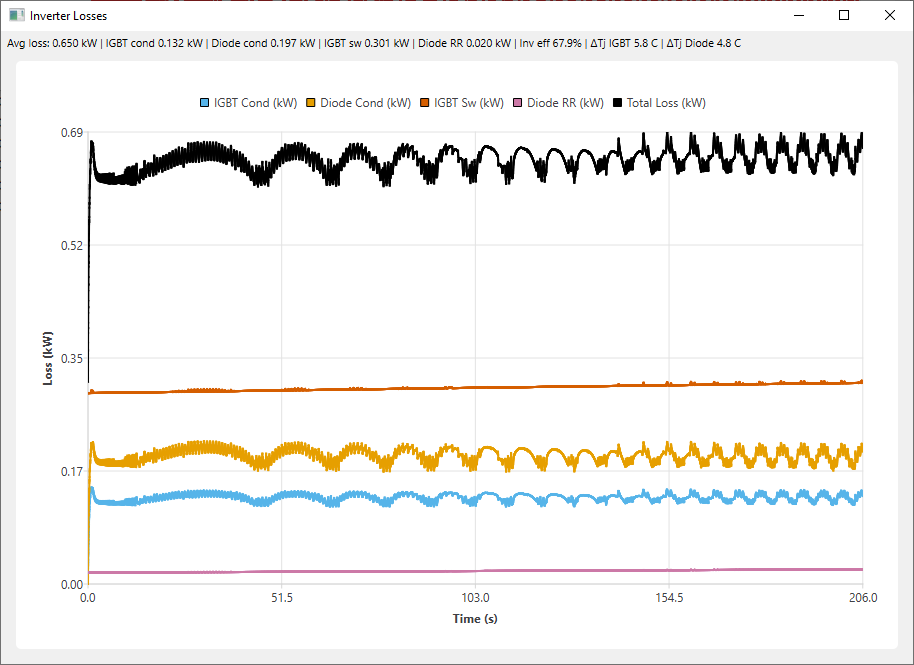The width and height of the screenshot is (914, 665).
Task: Click the 0.52 tick on loss axis
Action: 69,246
